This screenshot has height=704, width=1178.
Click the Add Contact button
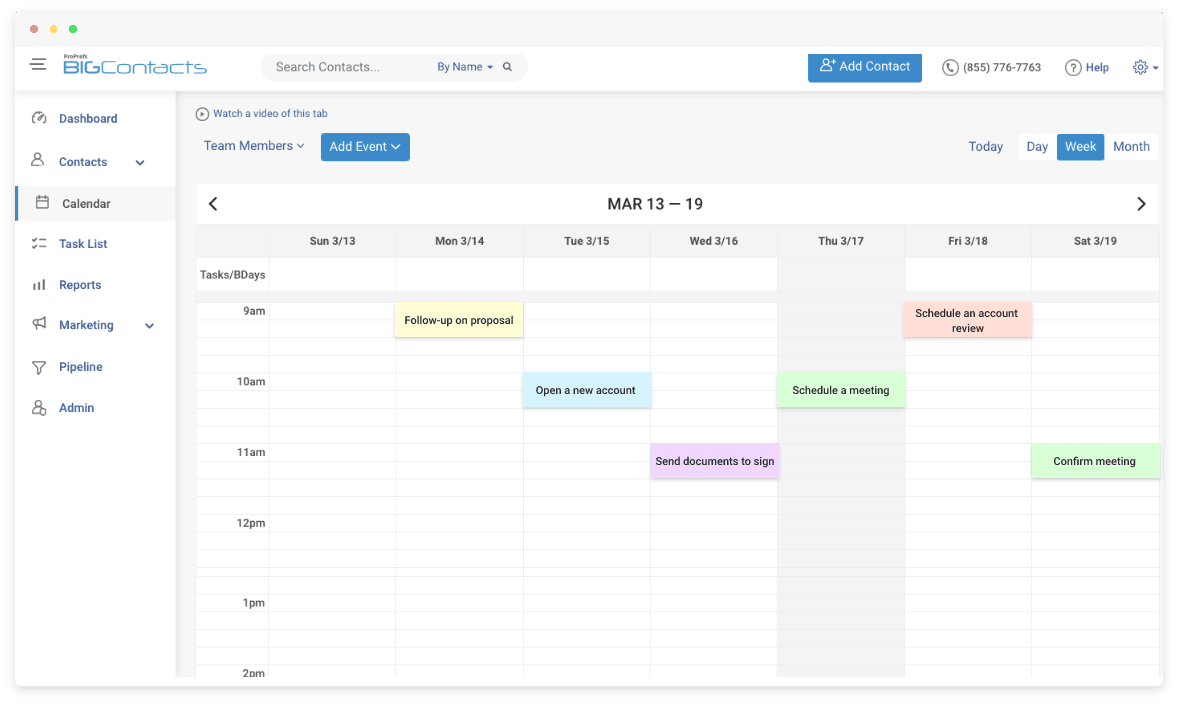(x=864, y=68)
